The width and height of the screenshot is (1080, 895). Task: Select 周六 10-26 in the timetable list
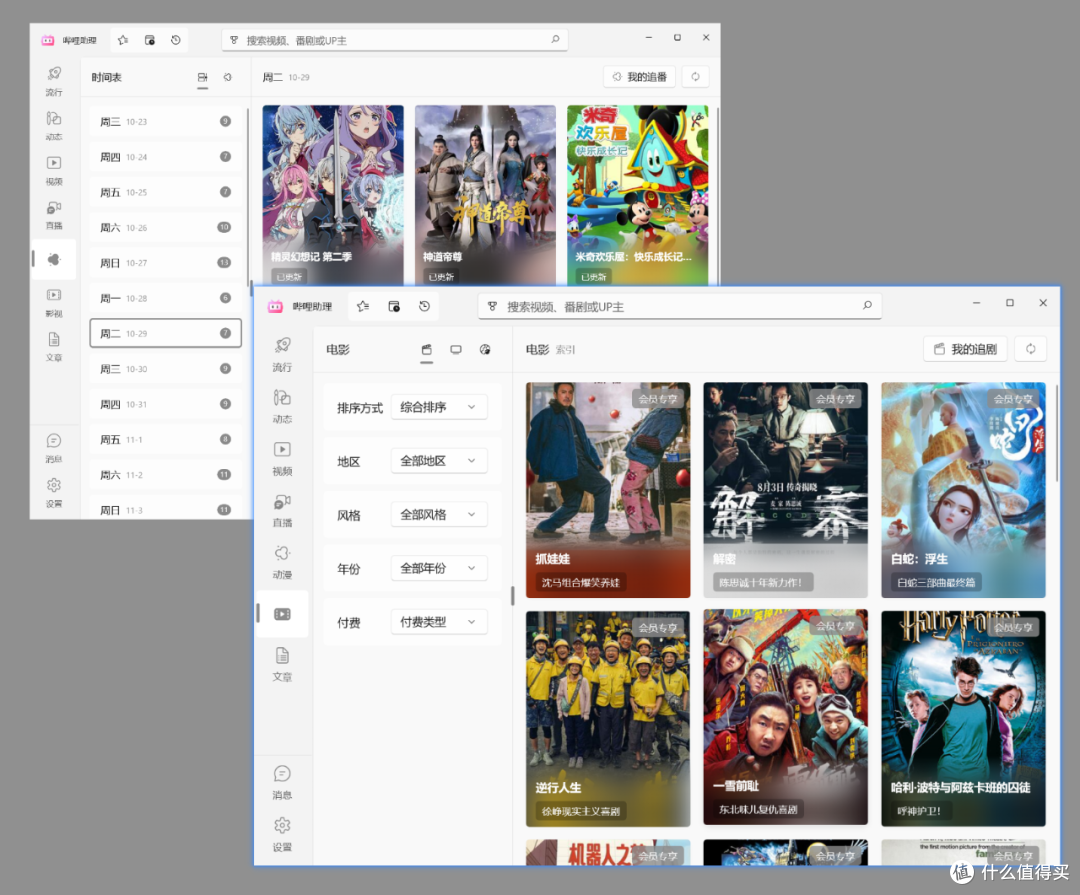[x=165, y=227]
